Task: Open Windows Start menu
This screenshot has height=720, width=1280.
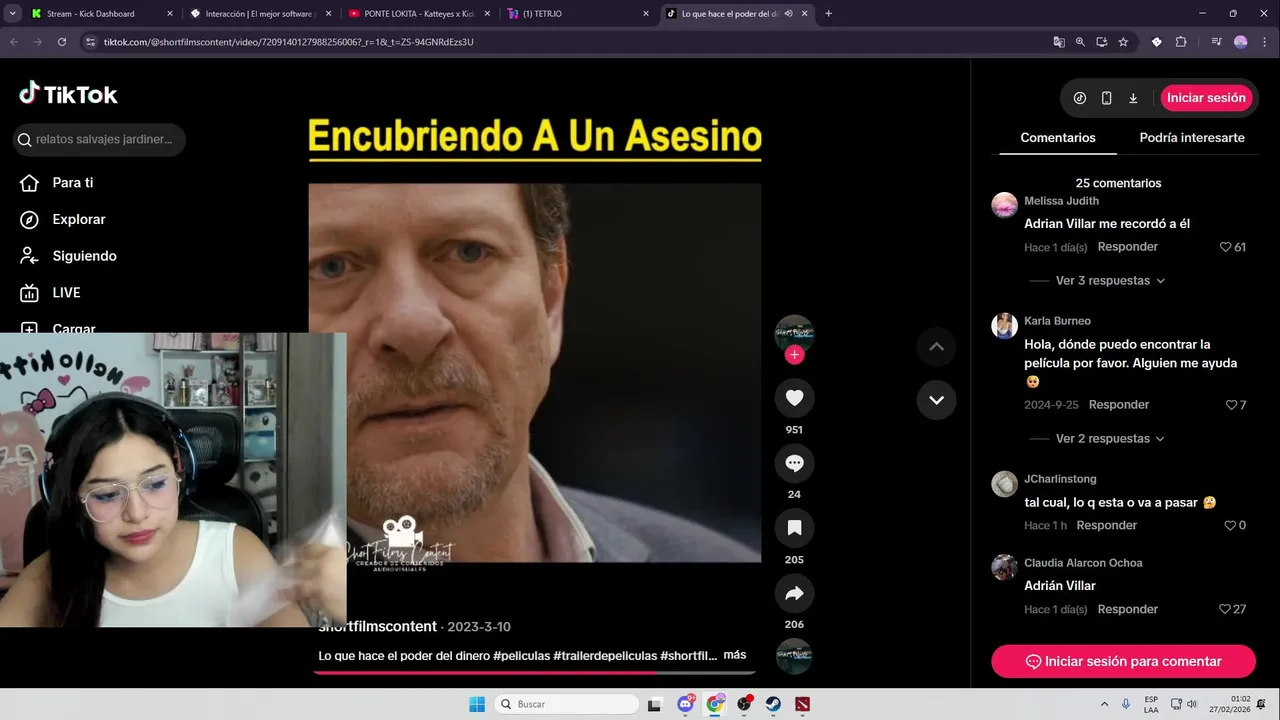Action: tap(477, 704)
